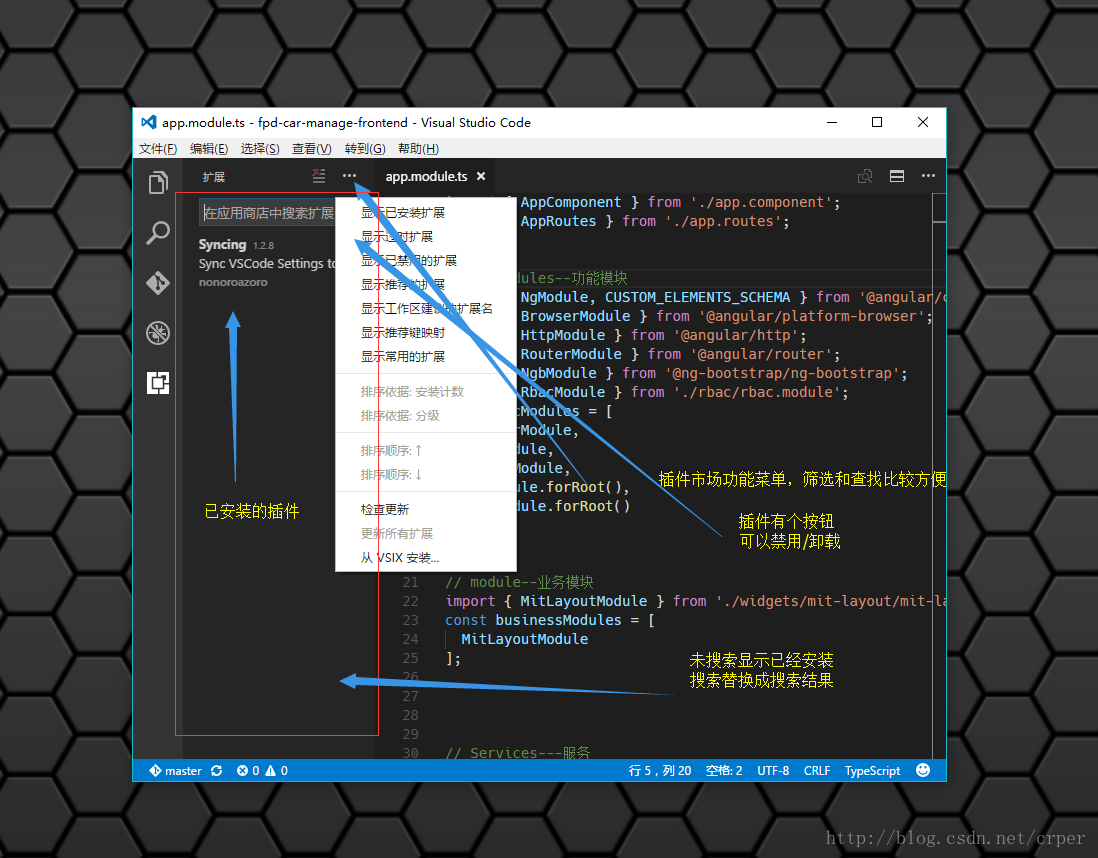Click the editor vertical scrollbar

[x=939, y=476]
